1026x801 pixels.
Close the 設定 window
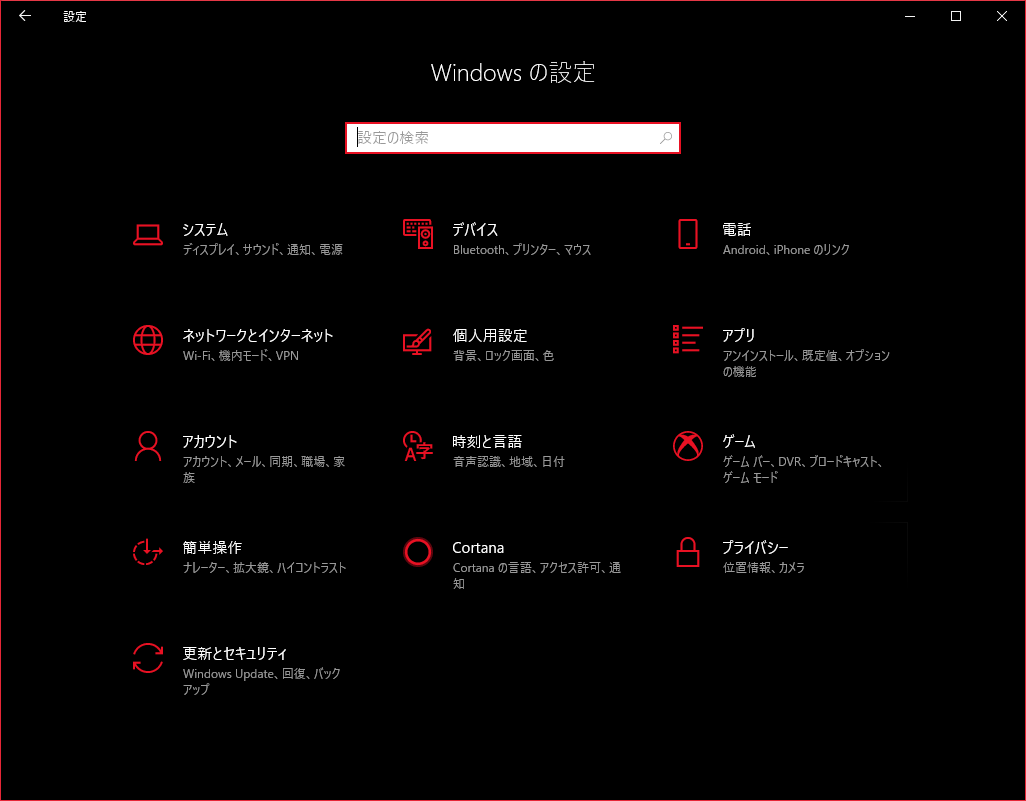click(x=1002, y=16)
